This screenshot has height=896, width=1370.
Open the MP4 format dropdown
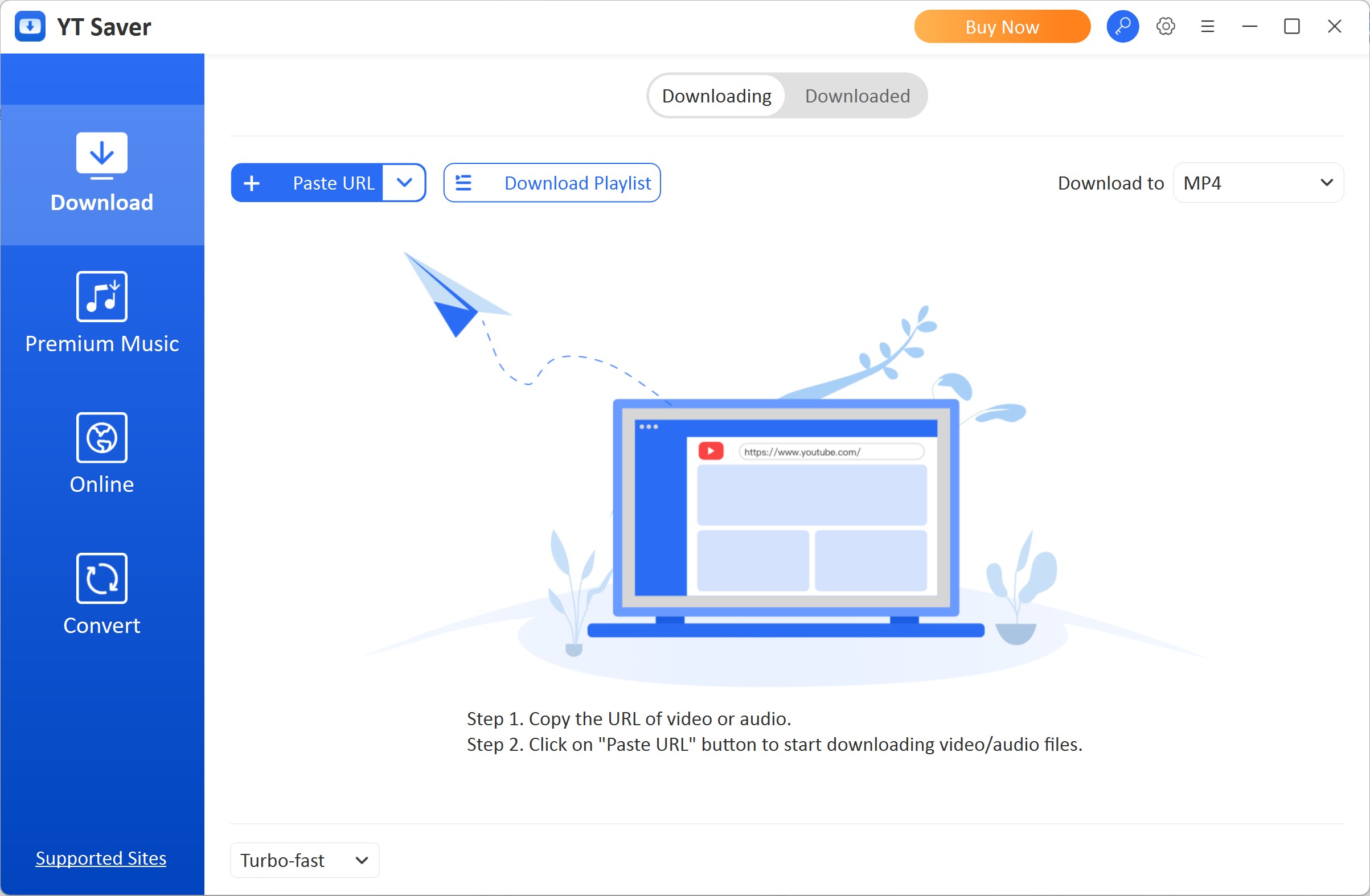click(x=1258, y=183)
